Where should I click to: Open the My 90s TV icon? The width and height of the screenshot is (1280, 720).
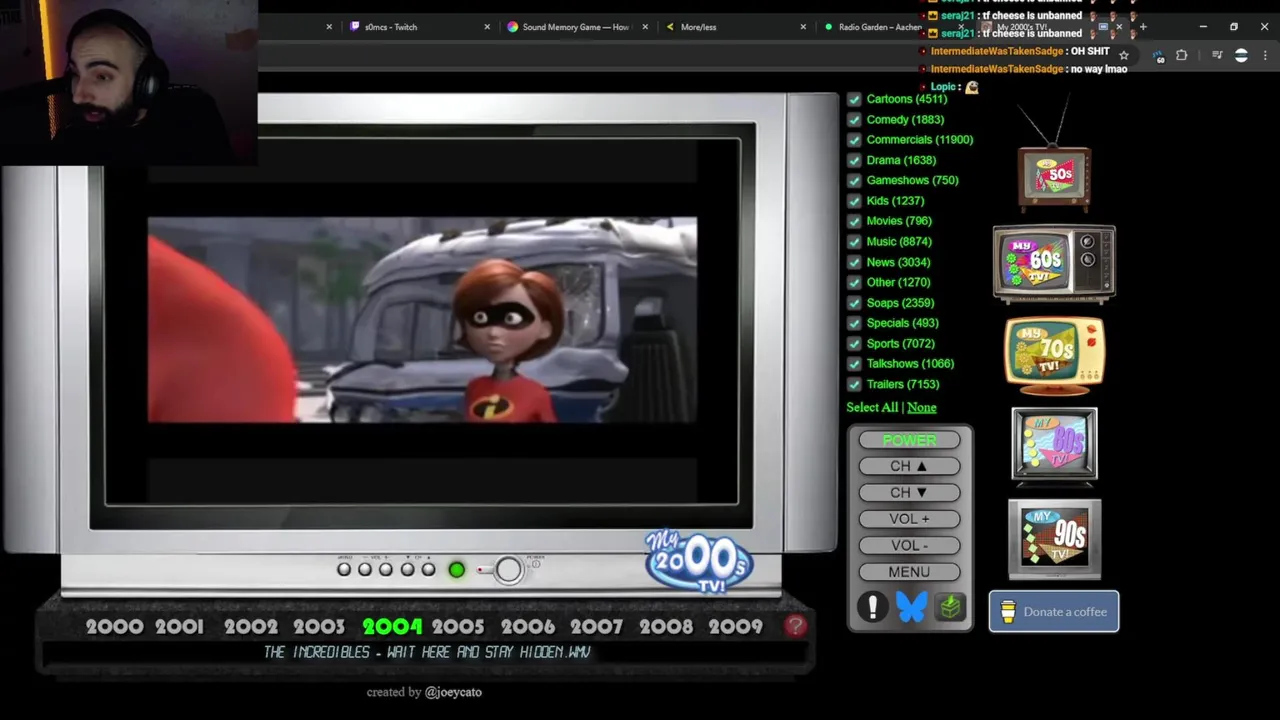(x=1054, y=539)
